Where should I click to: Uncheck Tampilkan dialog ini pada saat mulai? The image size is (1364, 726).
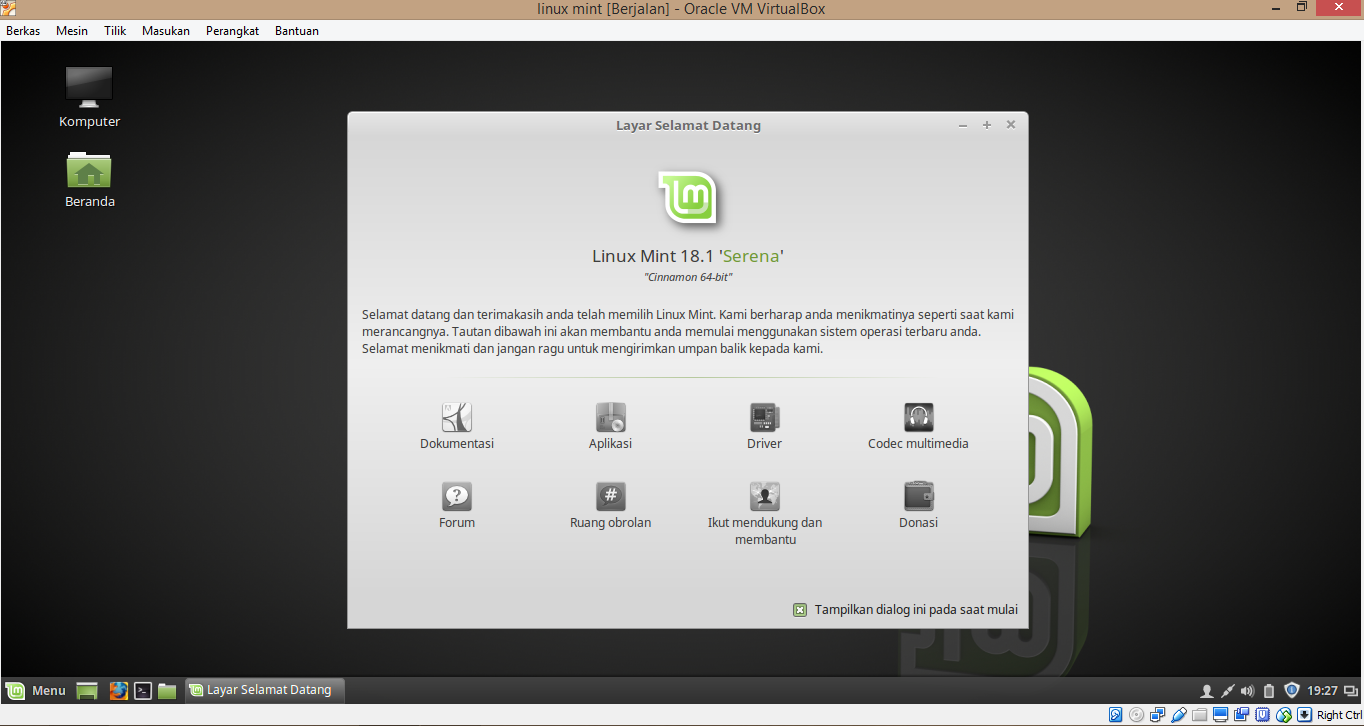tap(800, 609)
